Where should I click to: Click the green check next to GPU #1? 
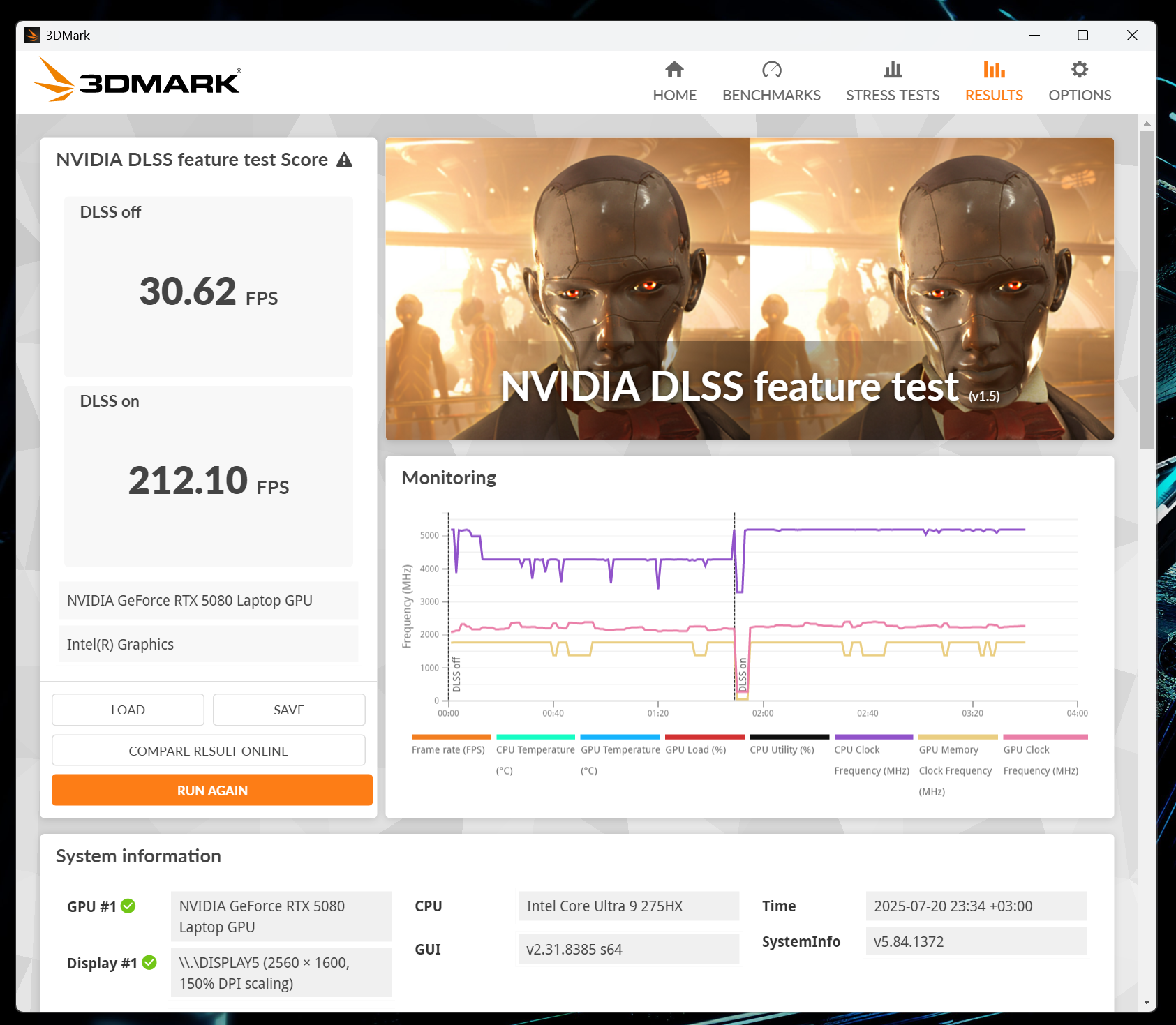(128, 906)
